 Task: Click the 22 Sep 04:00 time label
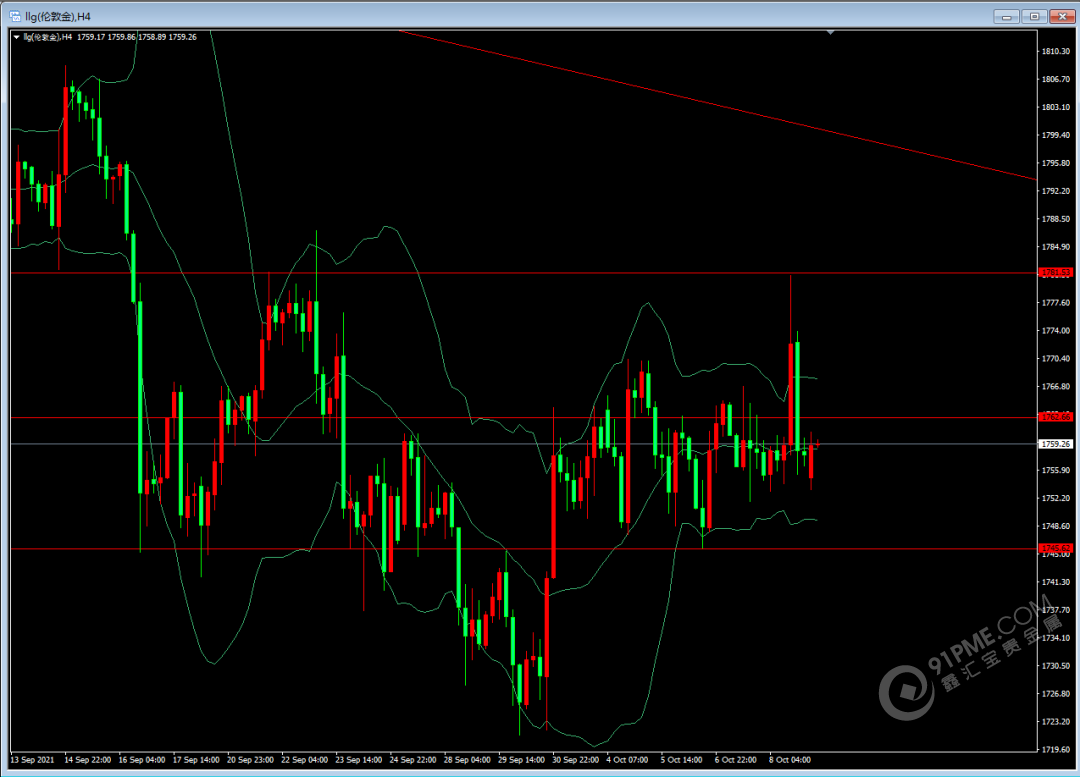pos(304,760)
